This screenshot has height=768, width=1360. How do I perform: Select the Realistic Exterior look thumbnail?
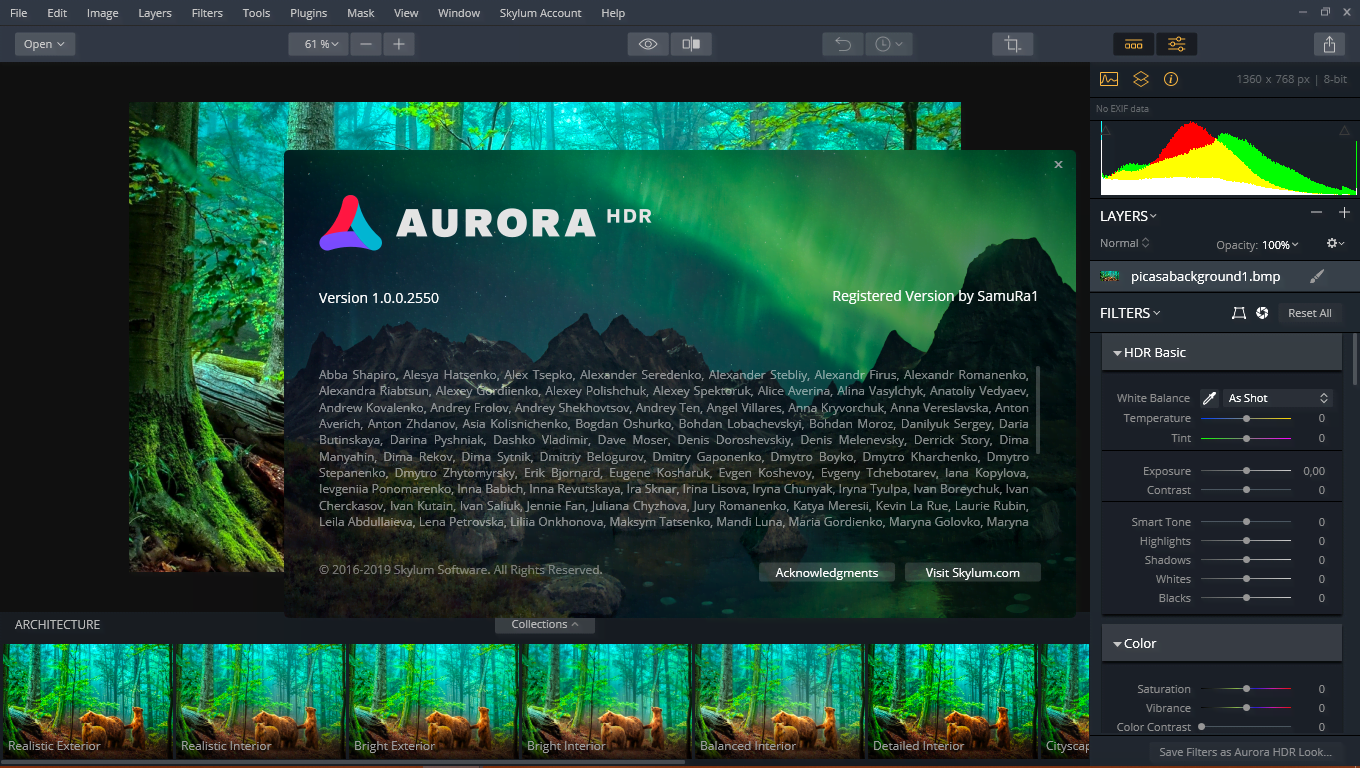tap(86, 700)
